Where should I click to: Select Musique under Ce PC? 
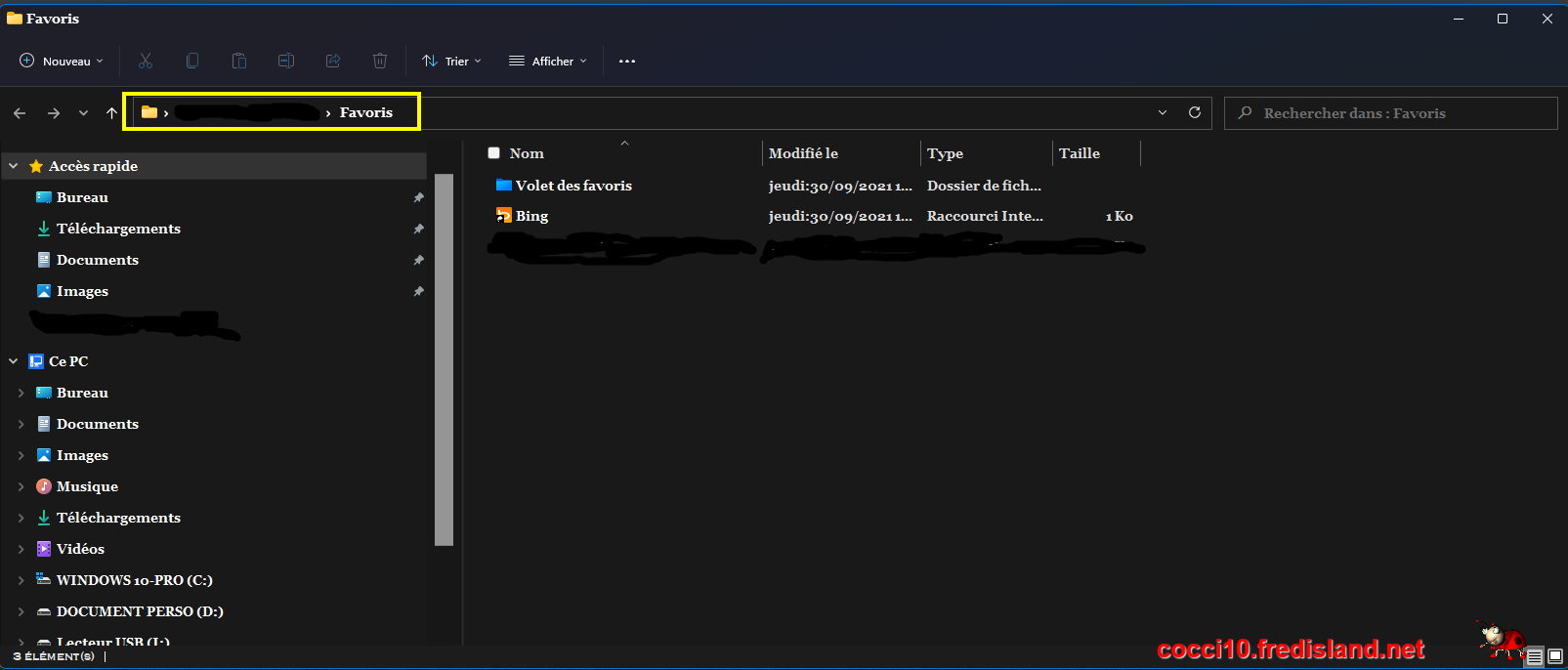pyautogui.click(x=87, y=486)
